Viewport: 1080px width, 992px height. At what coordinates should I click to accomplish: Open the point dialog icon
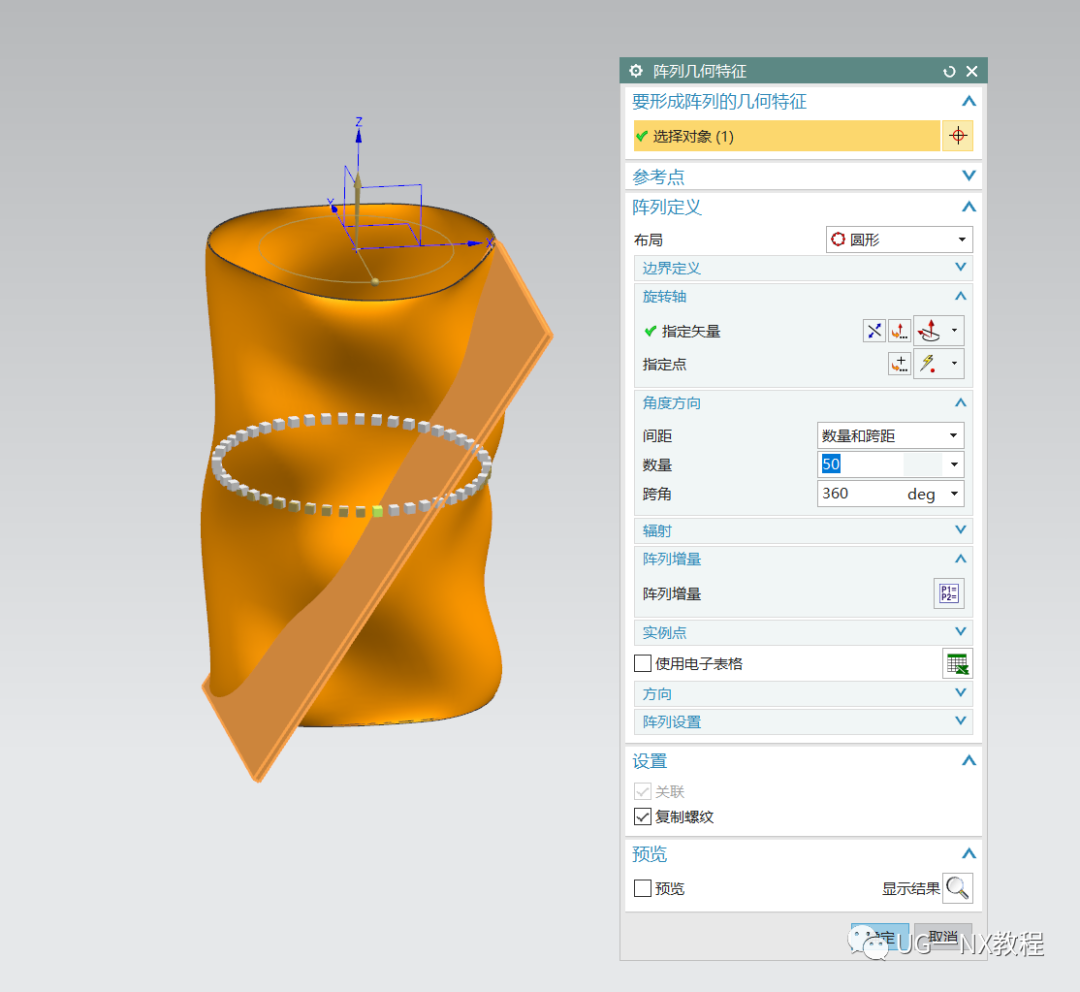pyautogui.click(x=899, y=364)
